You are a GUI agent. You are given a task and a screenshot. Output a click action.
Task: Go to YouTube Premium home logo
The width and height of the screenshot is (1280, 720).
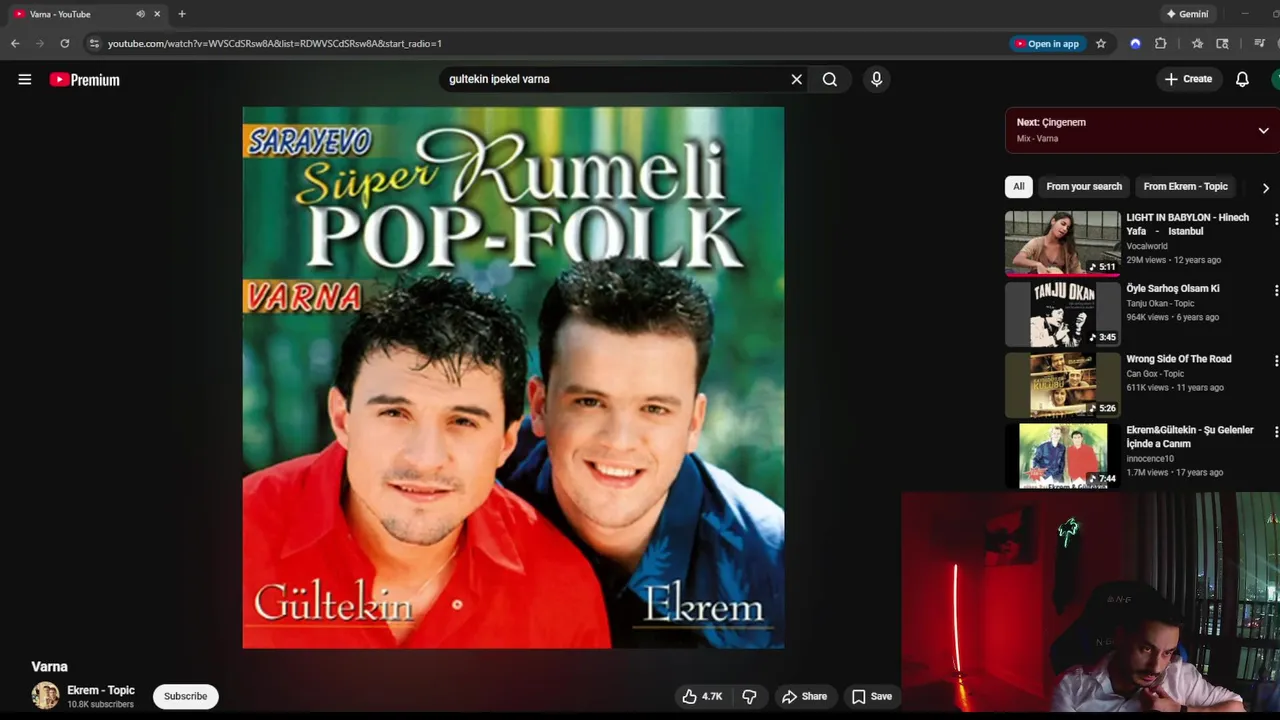coord(85,80)
